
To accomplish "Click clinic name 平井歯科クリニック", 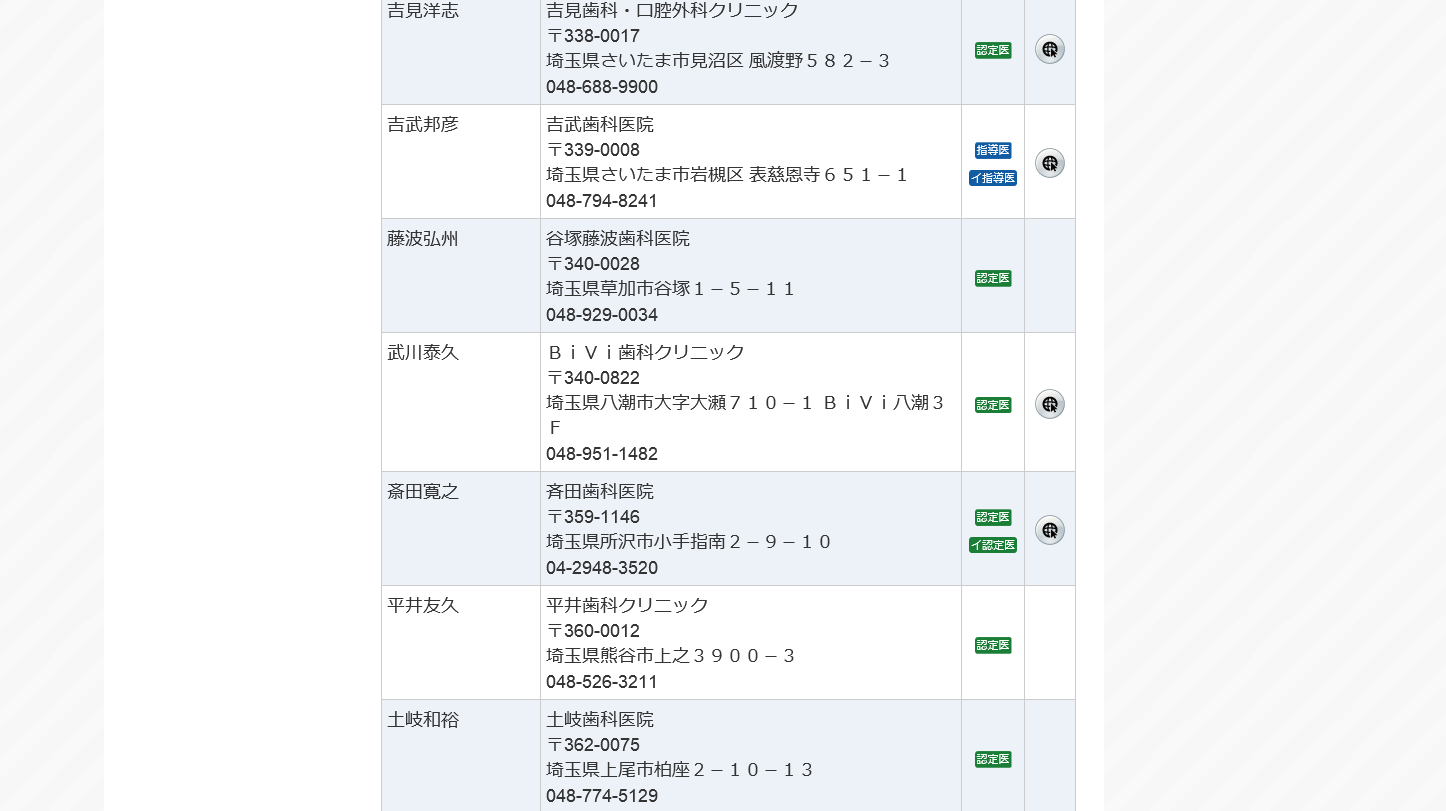I will (627, 606).
